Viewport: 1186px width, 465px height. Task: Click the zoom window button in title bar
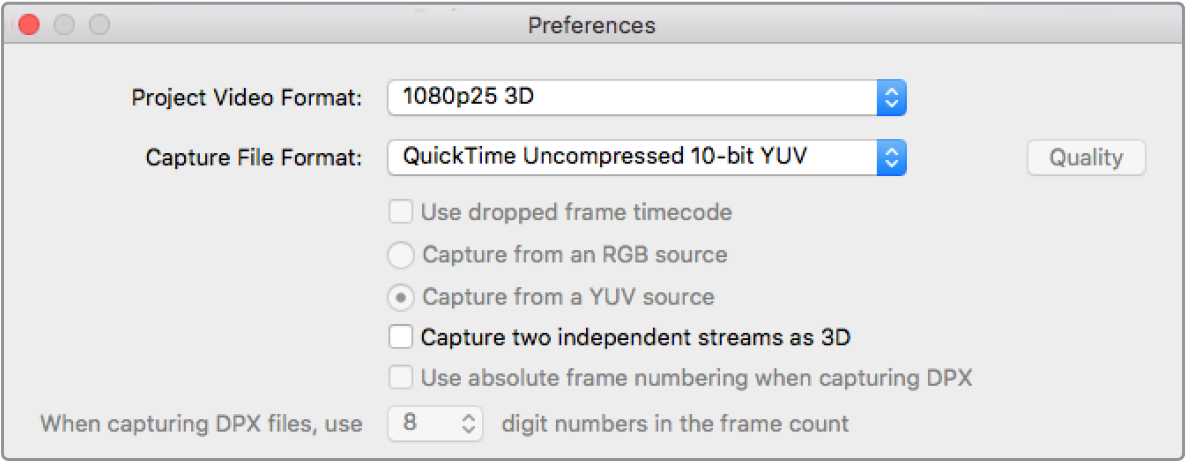click(x=98, y=25)
